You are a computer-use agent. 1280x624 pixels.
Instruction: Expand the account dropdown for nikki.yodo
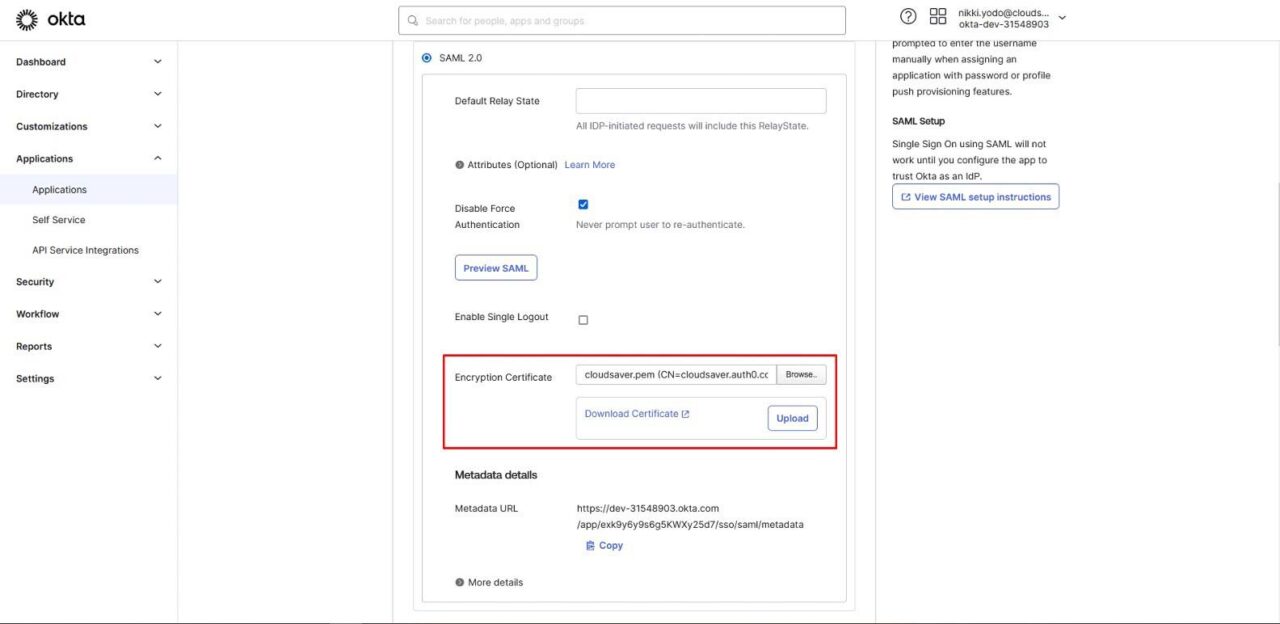pos(1061,17)
